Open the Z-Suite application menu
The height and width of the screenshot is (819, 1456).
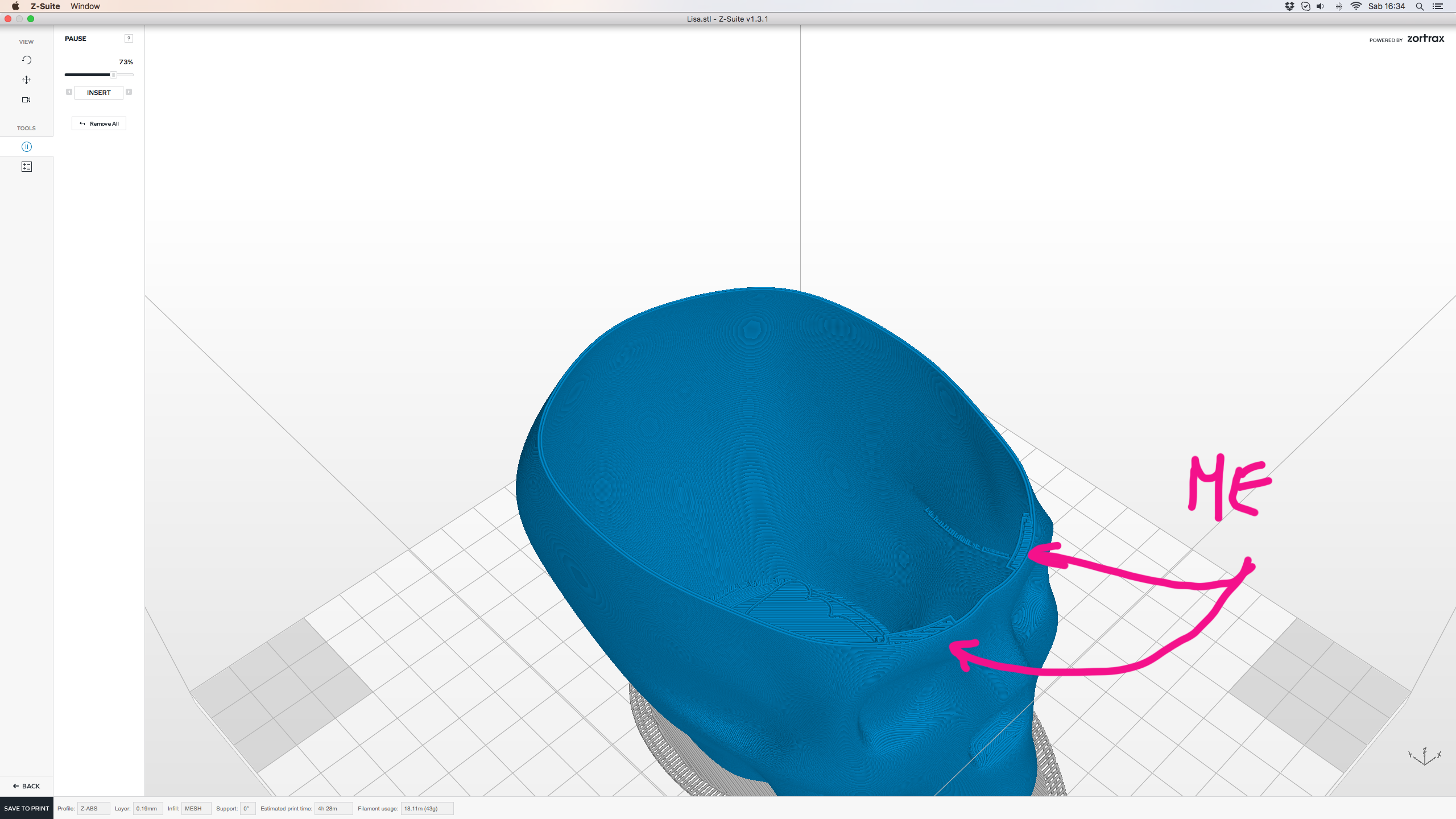point(45,6)
